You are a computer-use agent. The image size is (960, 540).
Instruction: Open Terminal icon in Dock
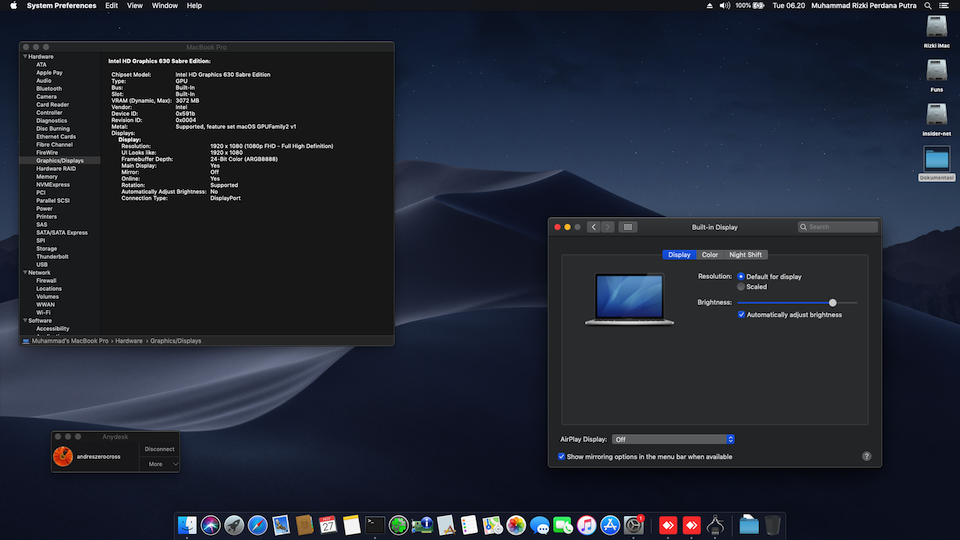(x=375, y=525)
